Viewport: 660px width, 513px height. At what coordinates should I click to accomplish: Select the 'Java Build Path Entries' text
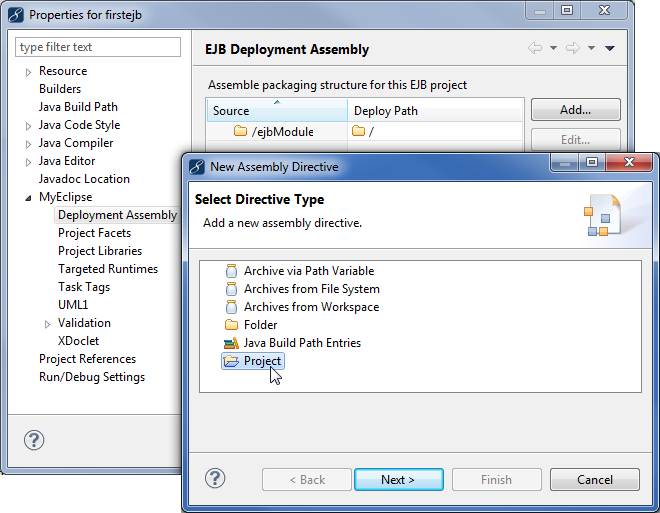point(302,343)
